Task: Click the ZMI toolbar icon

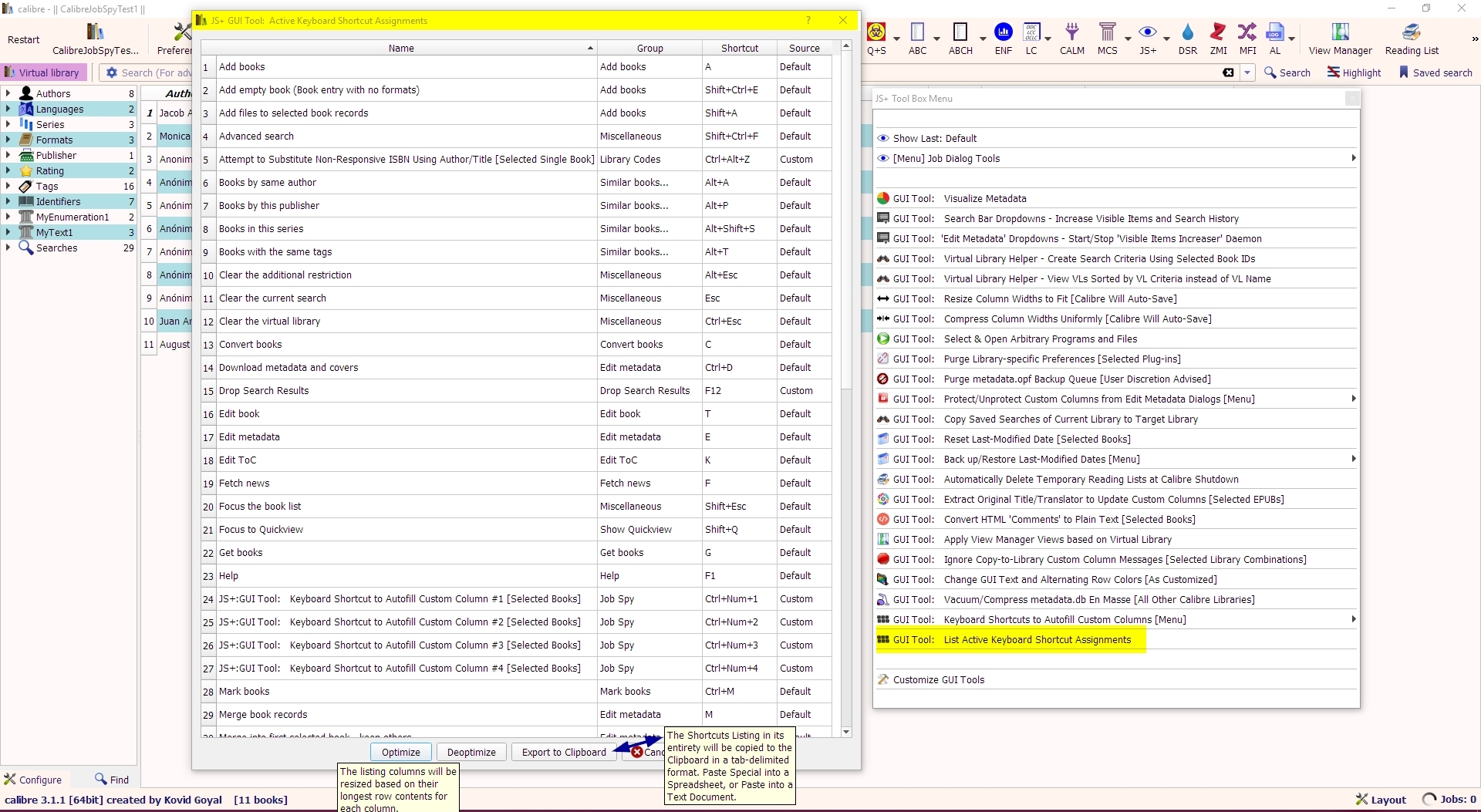Action: tap(1218, 32)
